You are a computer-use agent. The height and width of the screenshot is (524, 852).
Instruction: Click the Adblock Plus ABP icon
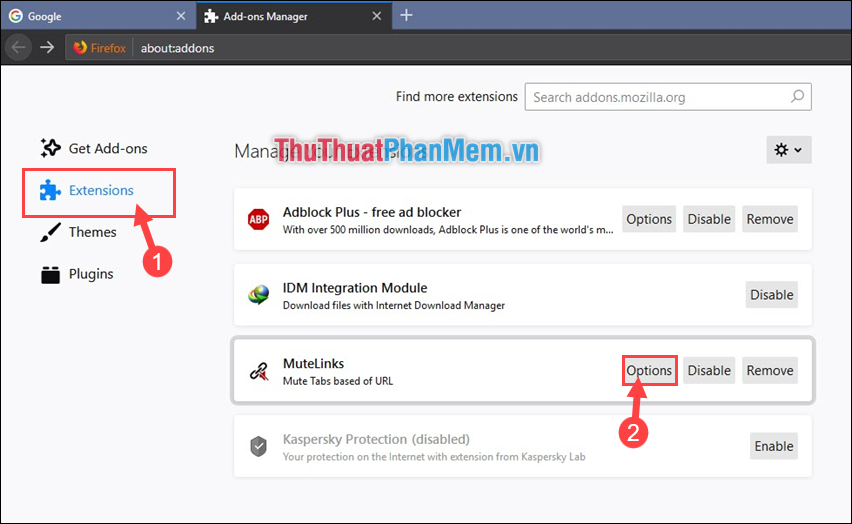pyautogui.click(x=258, y=219)
